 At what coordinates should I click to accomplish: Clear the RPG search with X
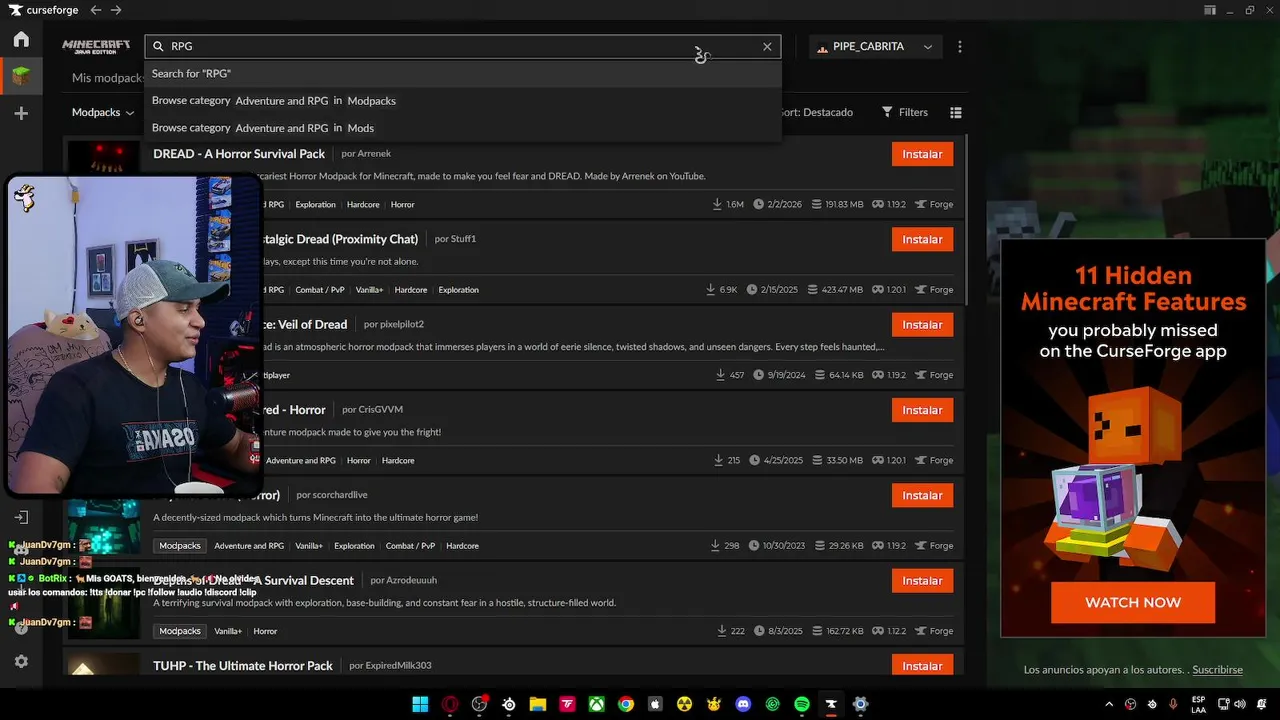coord(767,46)
